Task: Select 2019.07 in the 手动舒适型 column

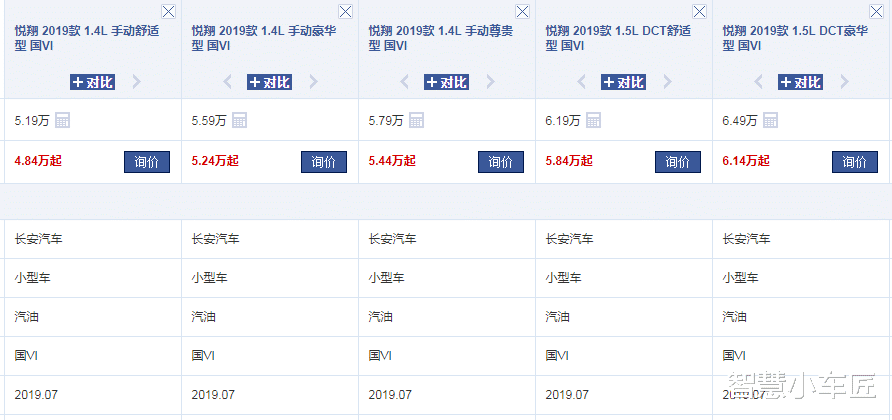Action: click(36, 394)
